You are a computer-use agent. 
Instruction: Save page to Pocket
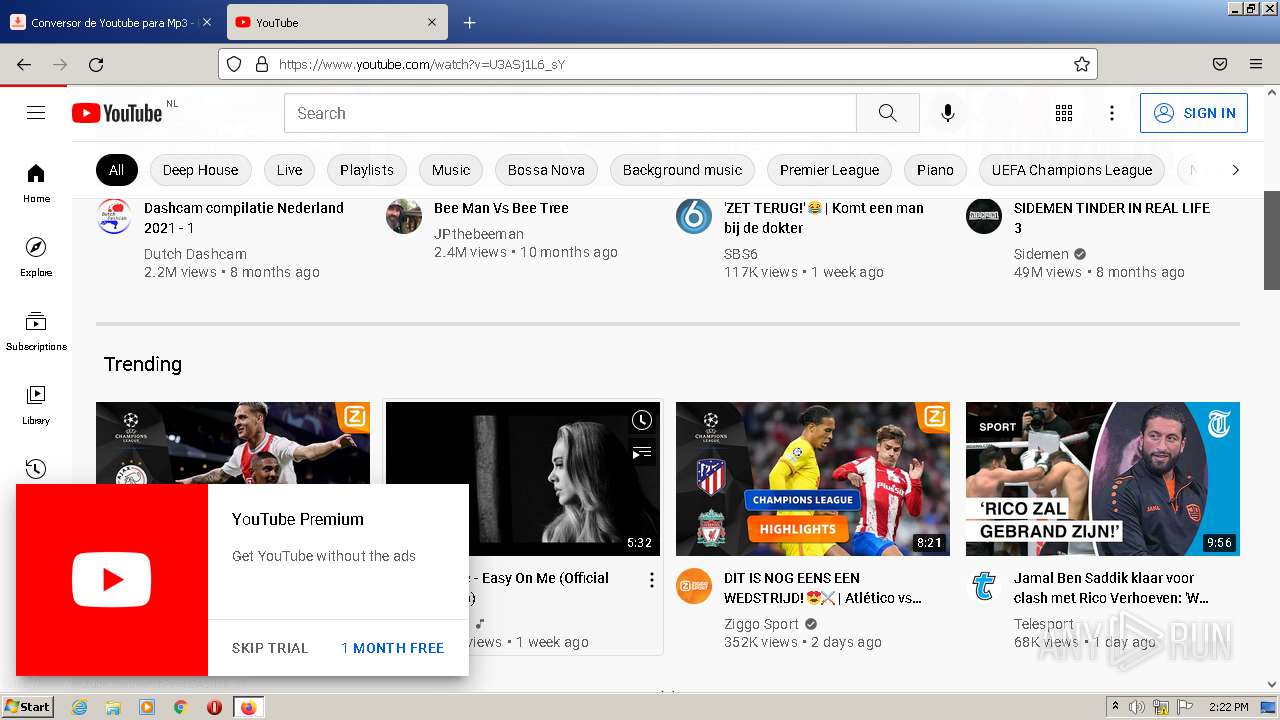click(x=1220, y=64)
